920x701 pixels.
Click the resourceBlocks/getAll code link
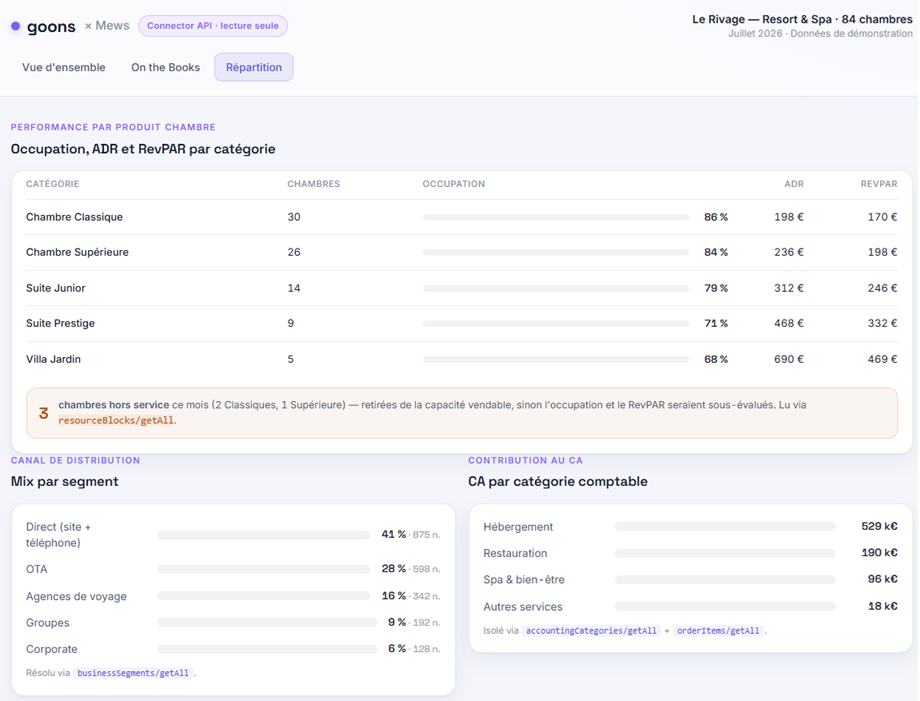click(x=116, y=420)
